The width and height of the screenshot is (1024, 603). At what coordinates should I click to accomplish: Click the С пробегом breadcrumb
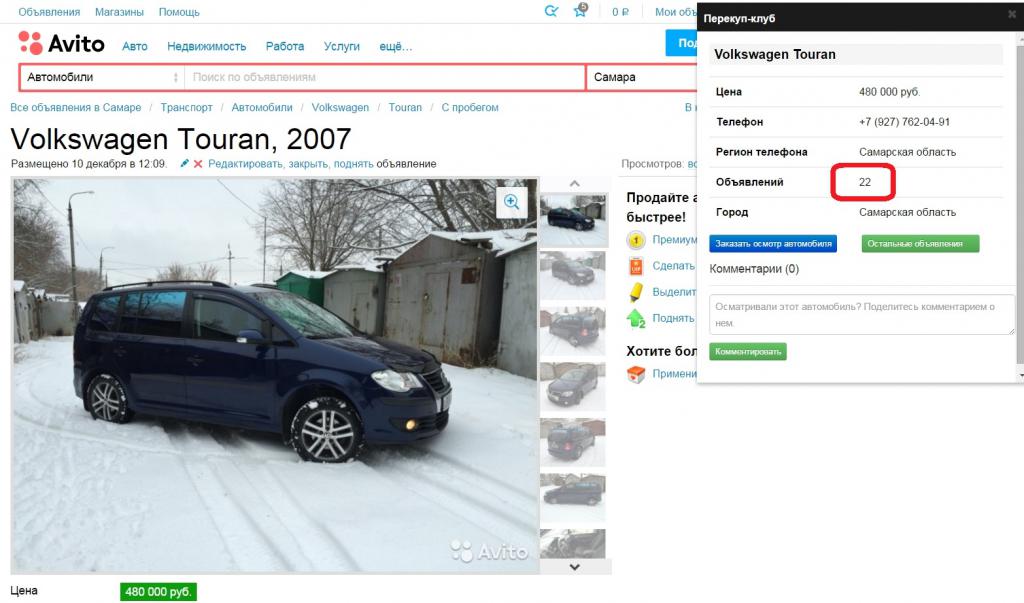pyautogui.click(x=470, y=107)
